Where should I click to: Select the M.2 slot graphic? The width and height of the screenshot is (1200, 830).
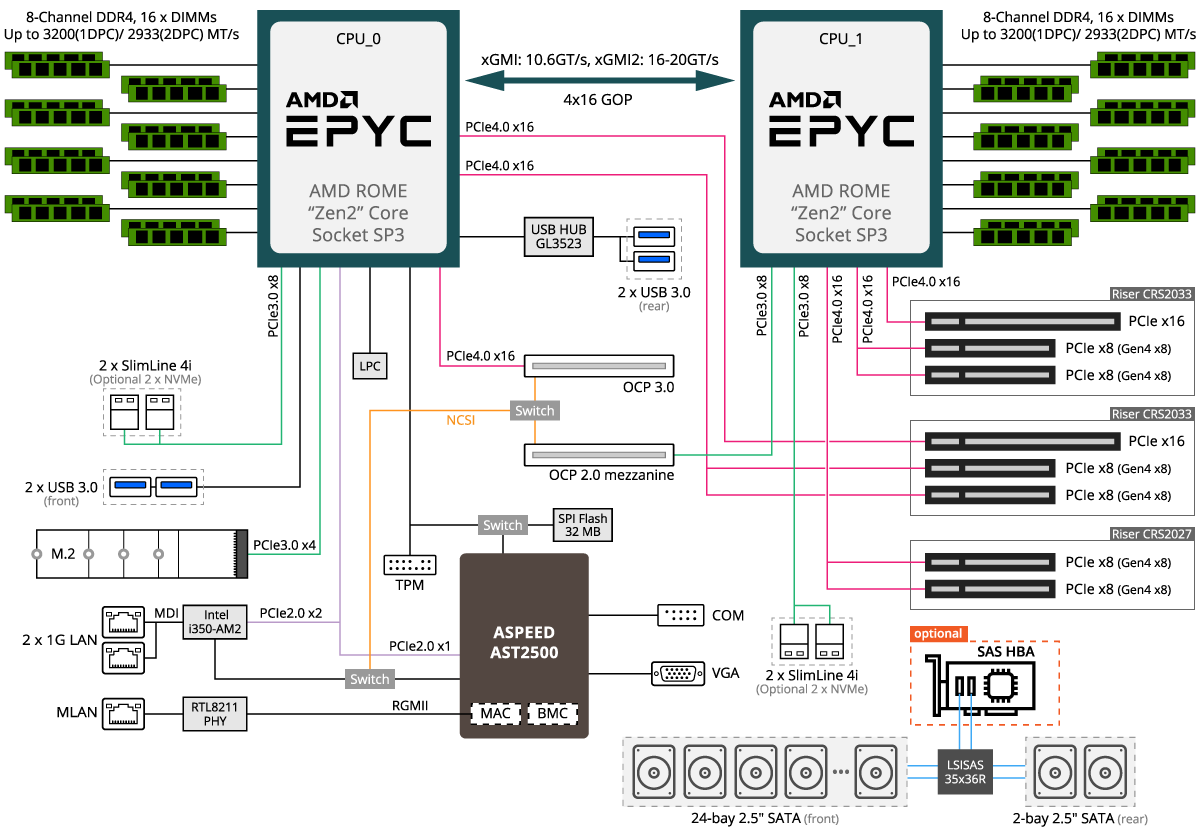(x=140, y=553)
